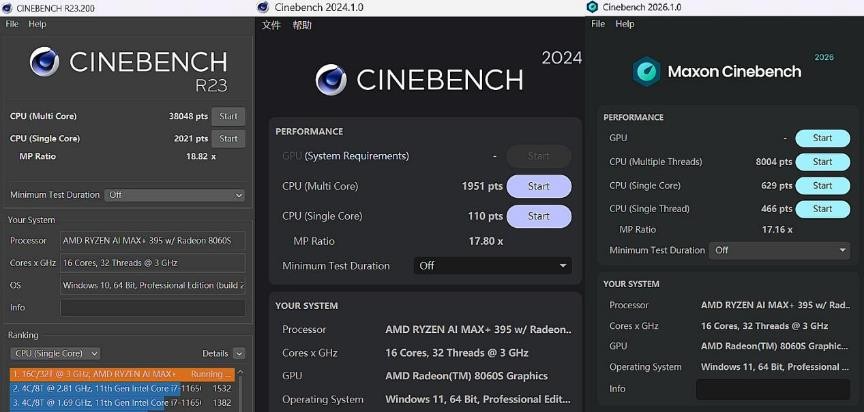Open 文件 menu in Cinebench 2024

click(x=271, y=25)
